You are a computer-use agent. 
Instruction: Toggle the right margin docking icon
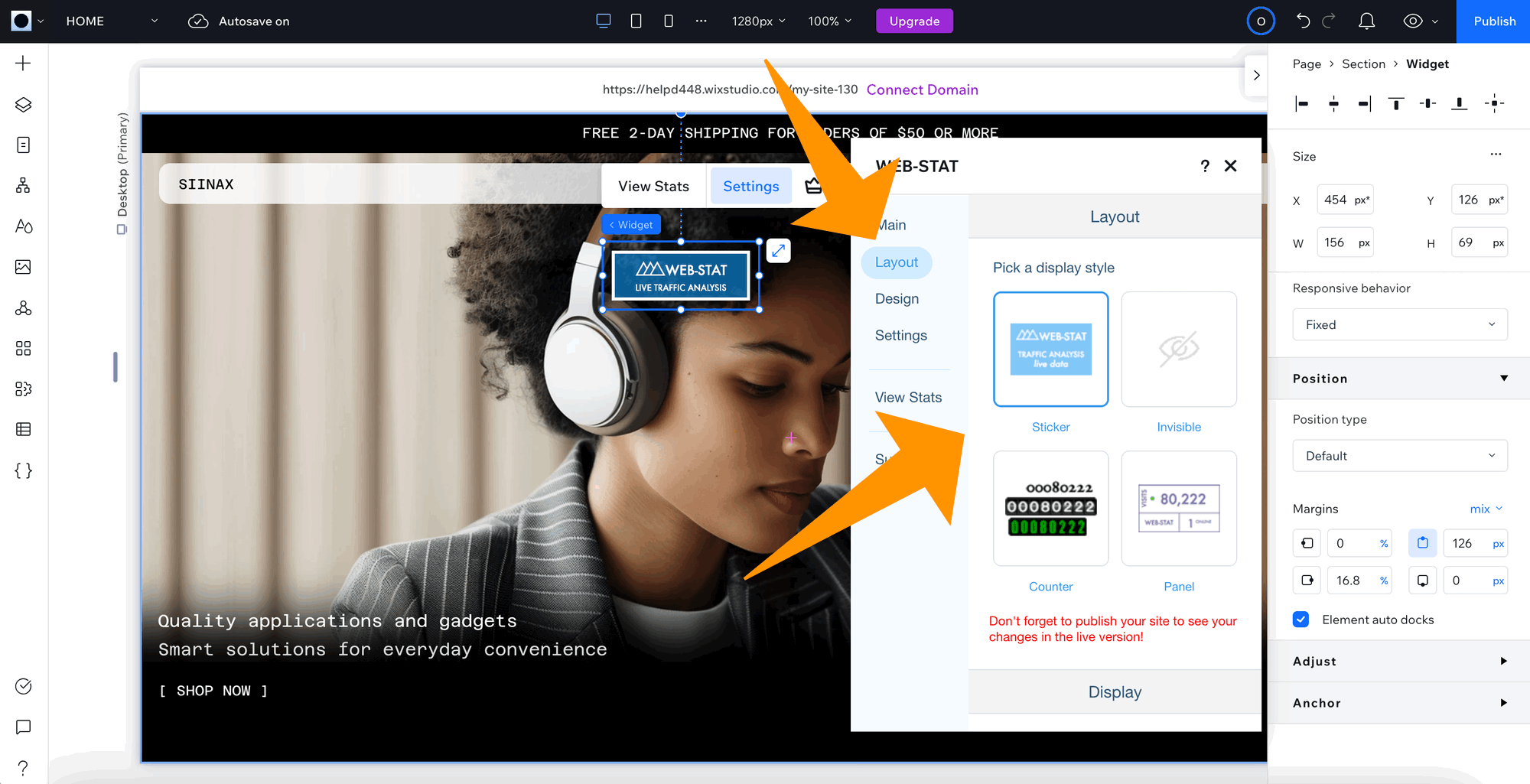coord(1307,581)
